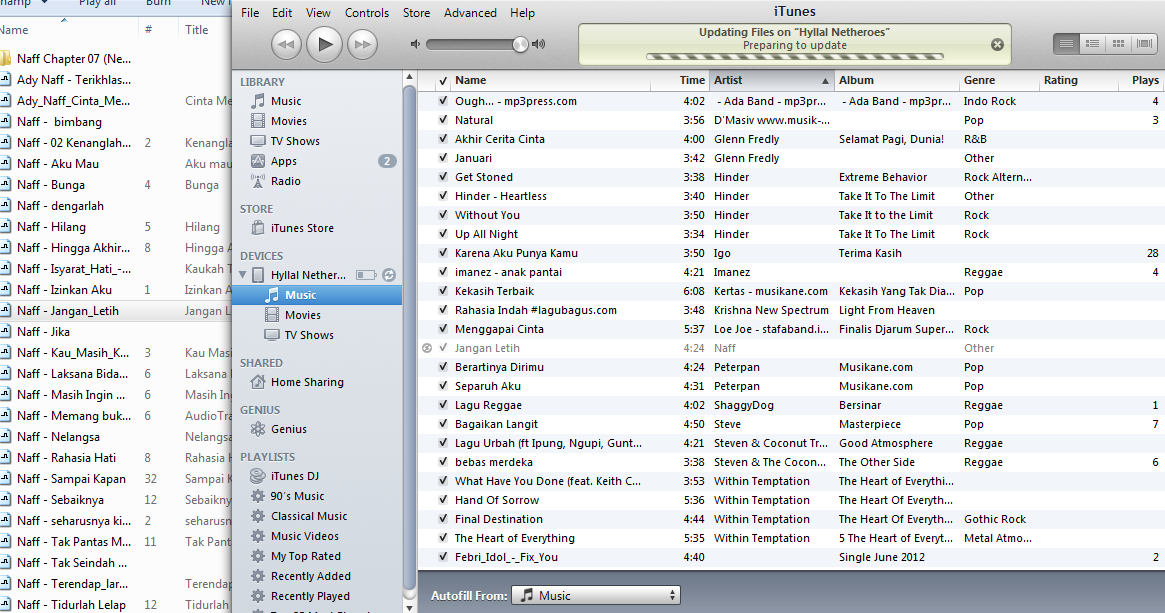1165x613 pixels.
Task: Open the Edit menu
Action: pos(282,13)
